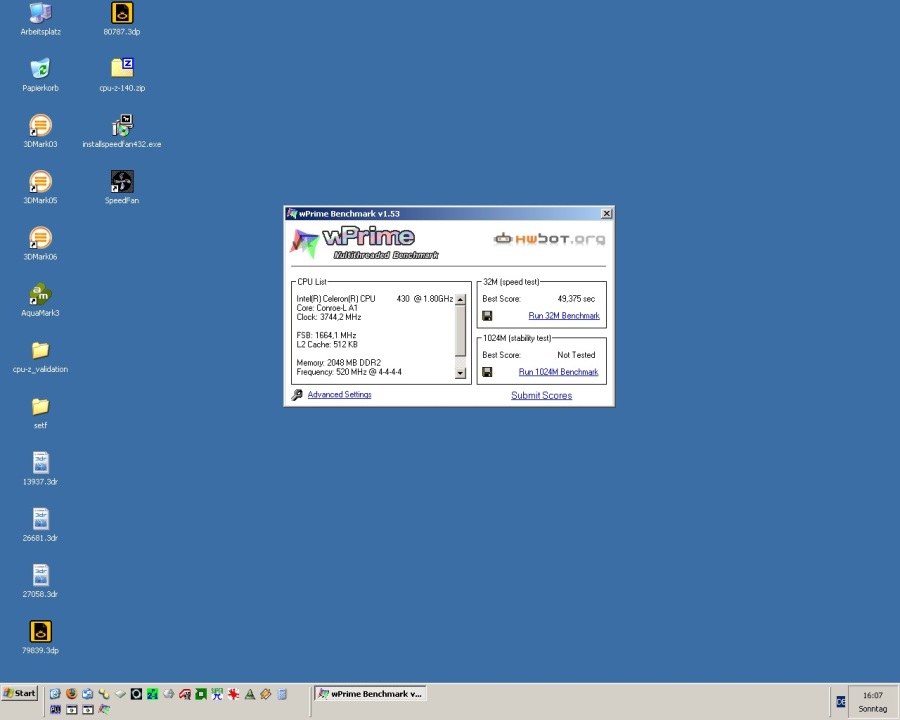
Task: Select 79839.3dp file
Action: (40, 638)
